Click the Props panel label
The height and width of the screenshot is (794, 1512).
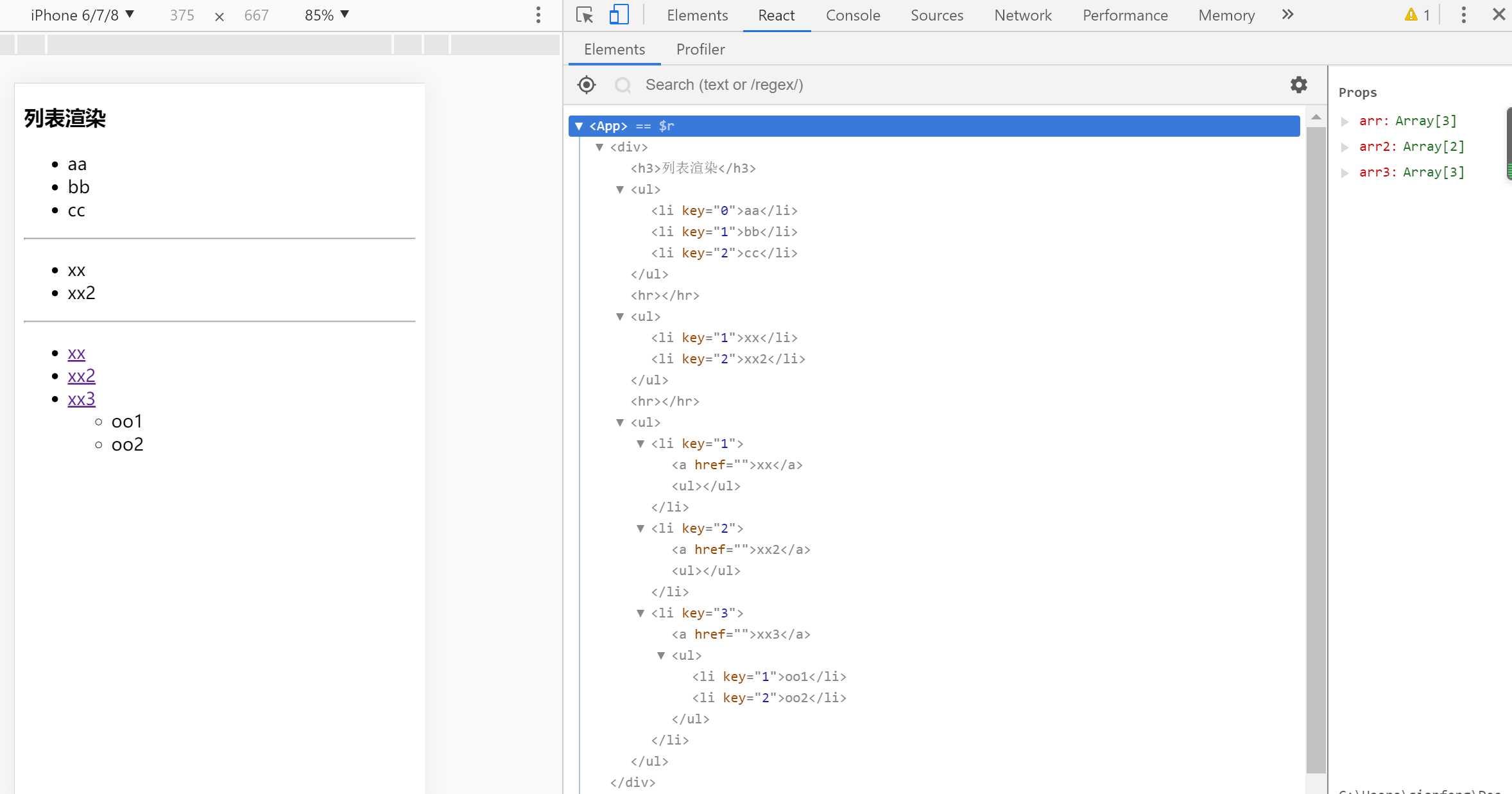(1357, 92)
